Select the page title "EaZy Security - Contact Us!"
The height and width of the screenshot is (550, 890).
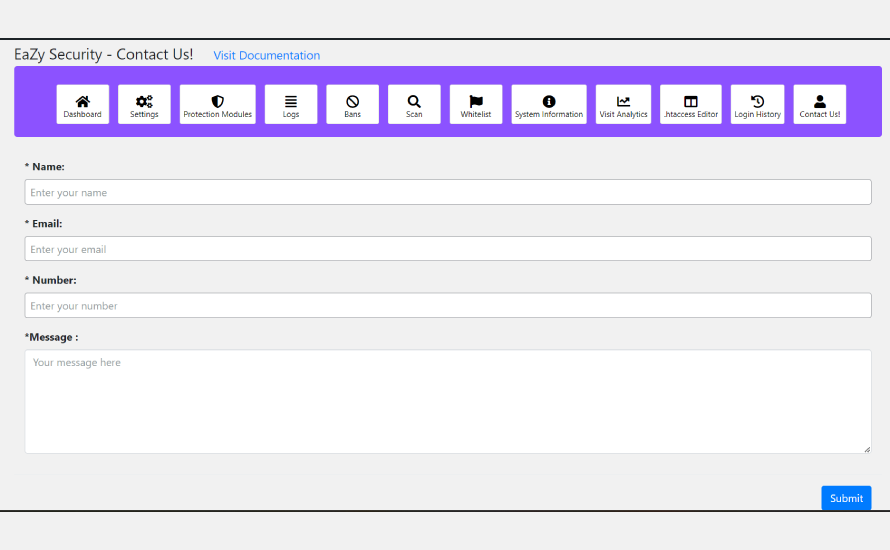pos(103,54)
